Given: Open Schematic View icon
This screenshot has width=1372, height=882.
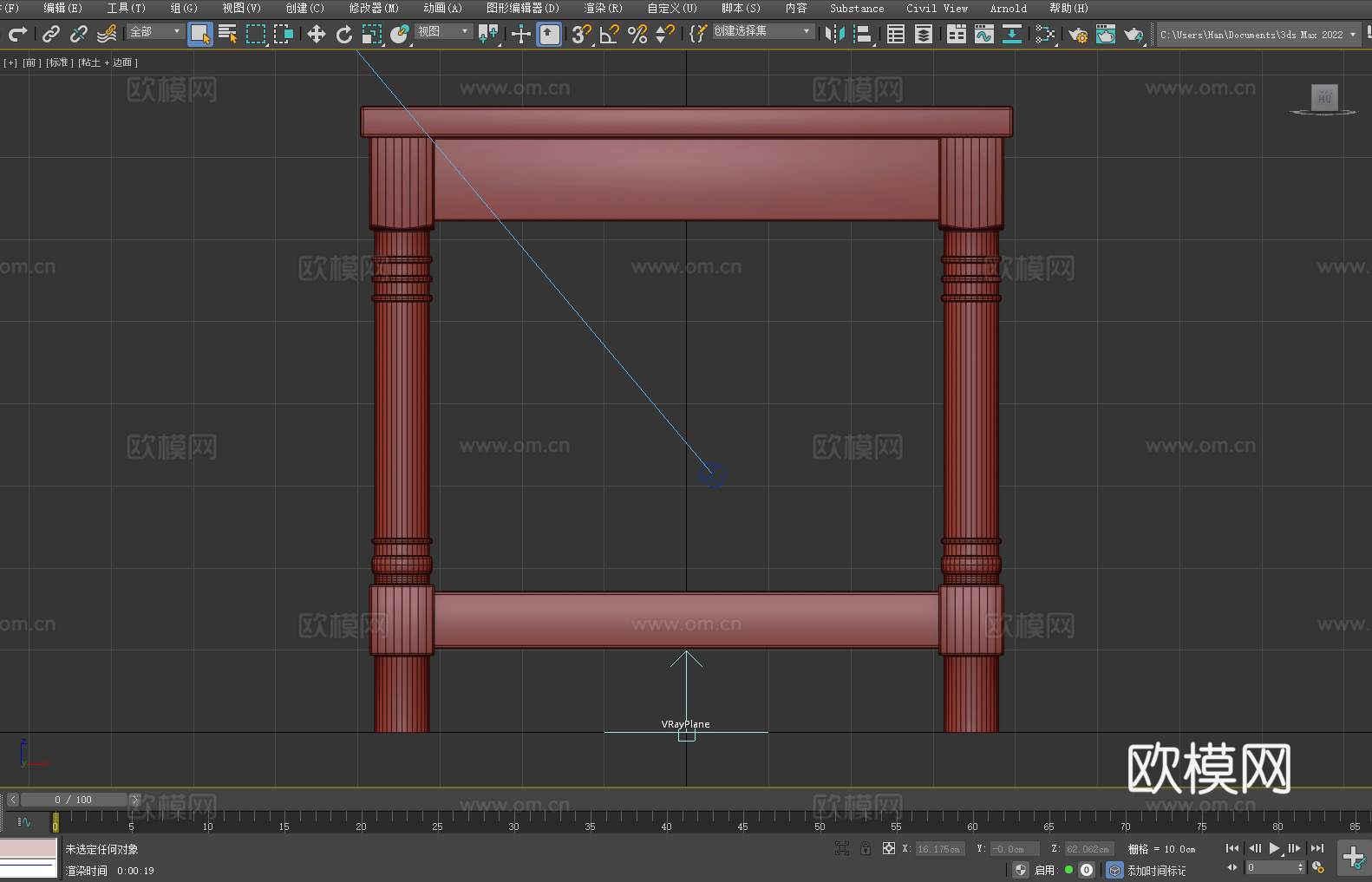Looking at the screenshot, I should [x=1012, y=34].
